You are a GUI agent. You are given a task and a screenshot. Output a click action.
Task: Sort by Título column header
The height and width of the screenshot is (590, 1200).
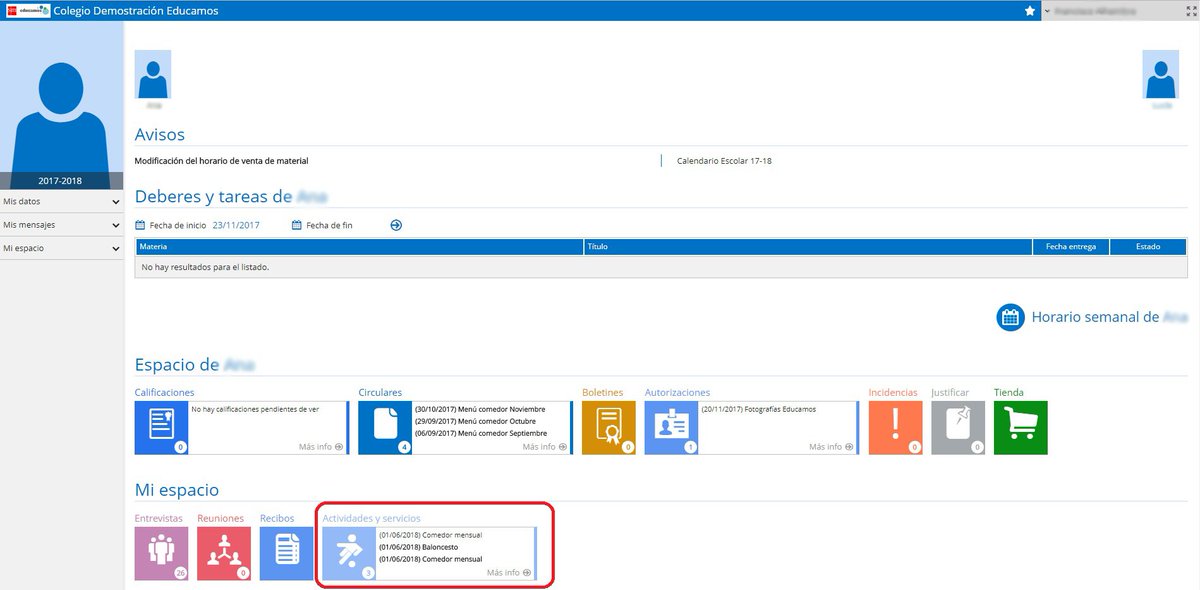tap(808, 246)
